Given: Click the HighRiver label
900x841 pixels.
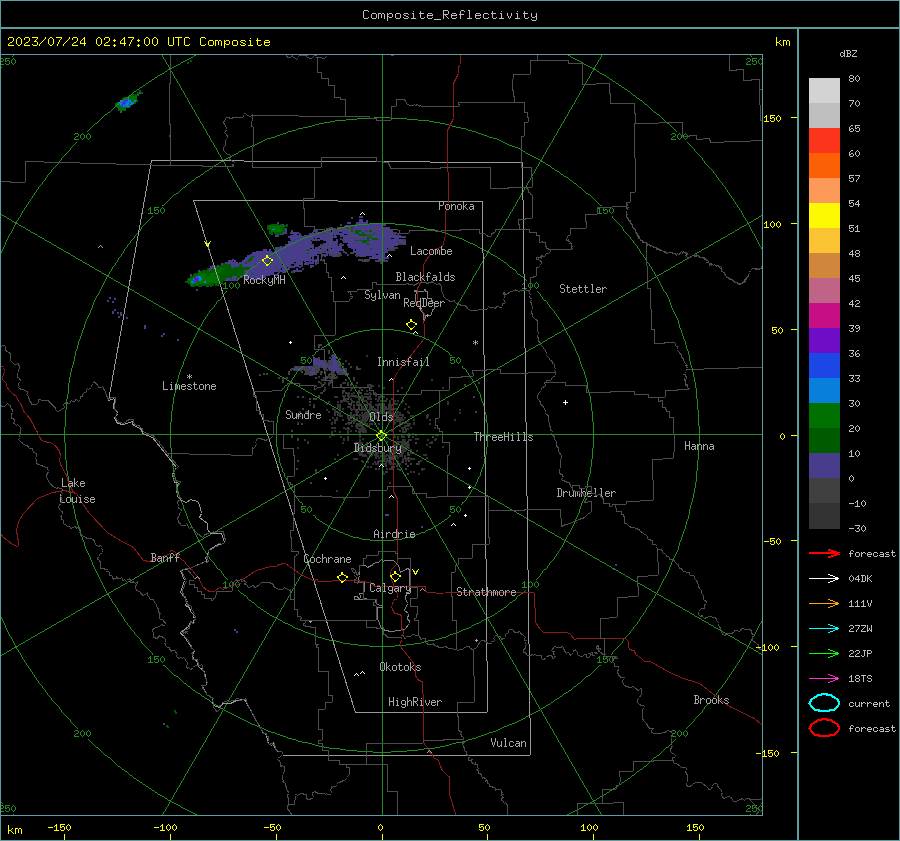Looking at the screenshot, I should pos(415,702).
